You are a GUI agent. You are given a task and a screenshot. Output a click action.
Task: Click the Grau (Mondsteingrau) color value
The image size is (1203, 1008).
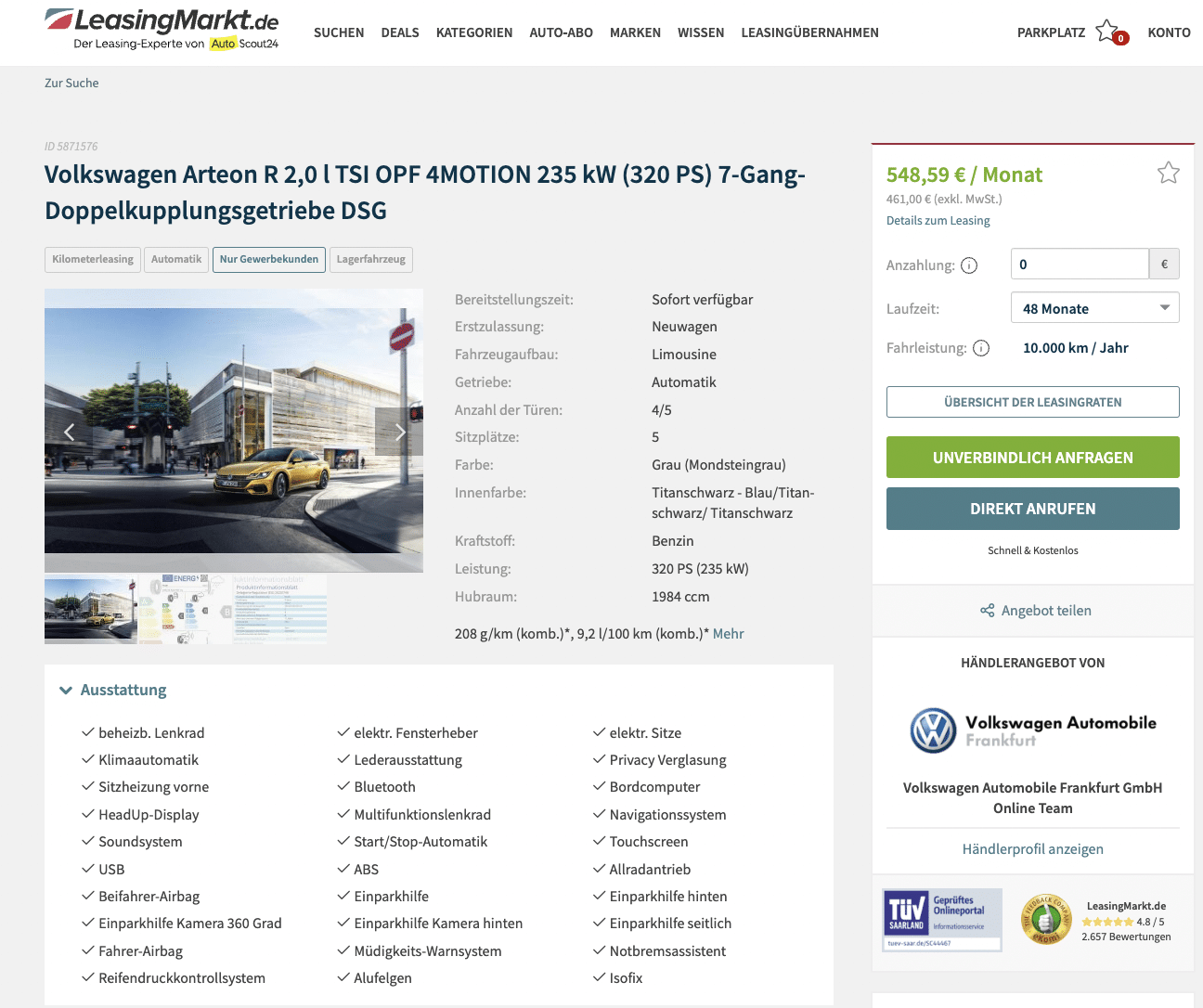coord(719,465)
